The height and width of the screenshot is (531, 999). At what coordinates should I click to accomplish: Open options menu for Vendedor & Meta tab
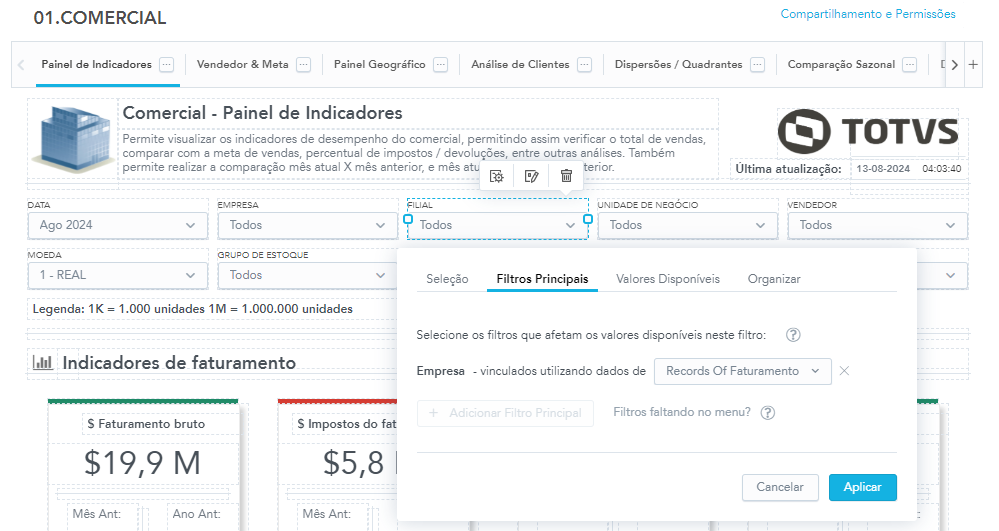pyautogui.click(x=303, y=64)
